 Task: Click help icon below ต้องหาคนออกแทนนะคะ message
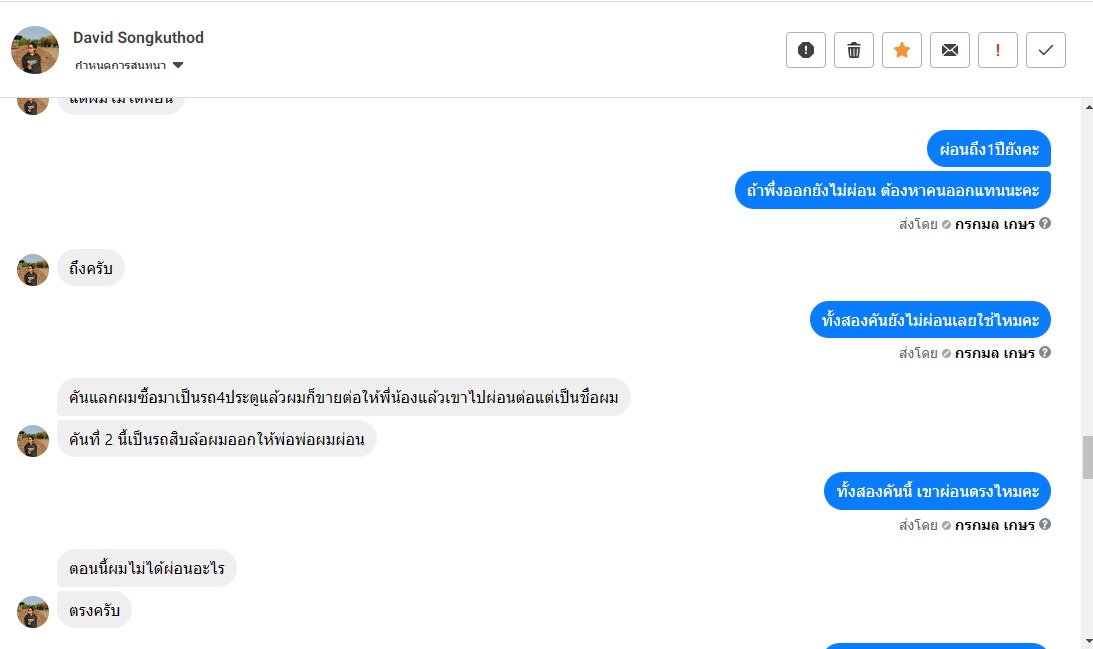coord(1045,224)
